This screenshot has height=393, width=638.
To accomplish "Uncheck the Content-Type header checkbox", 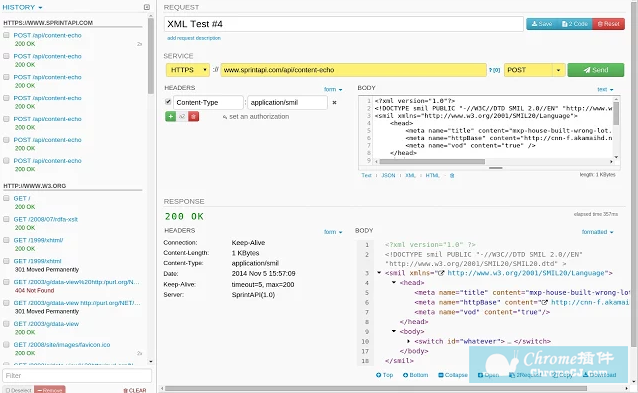I will coord(168,102).
